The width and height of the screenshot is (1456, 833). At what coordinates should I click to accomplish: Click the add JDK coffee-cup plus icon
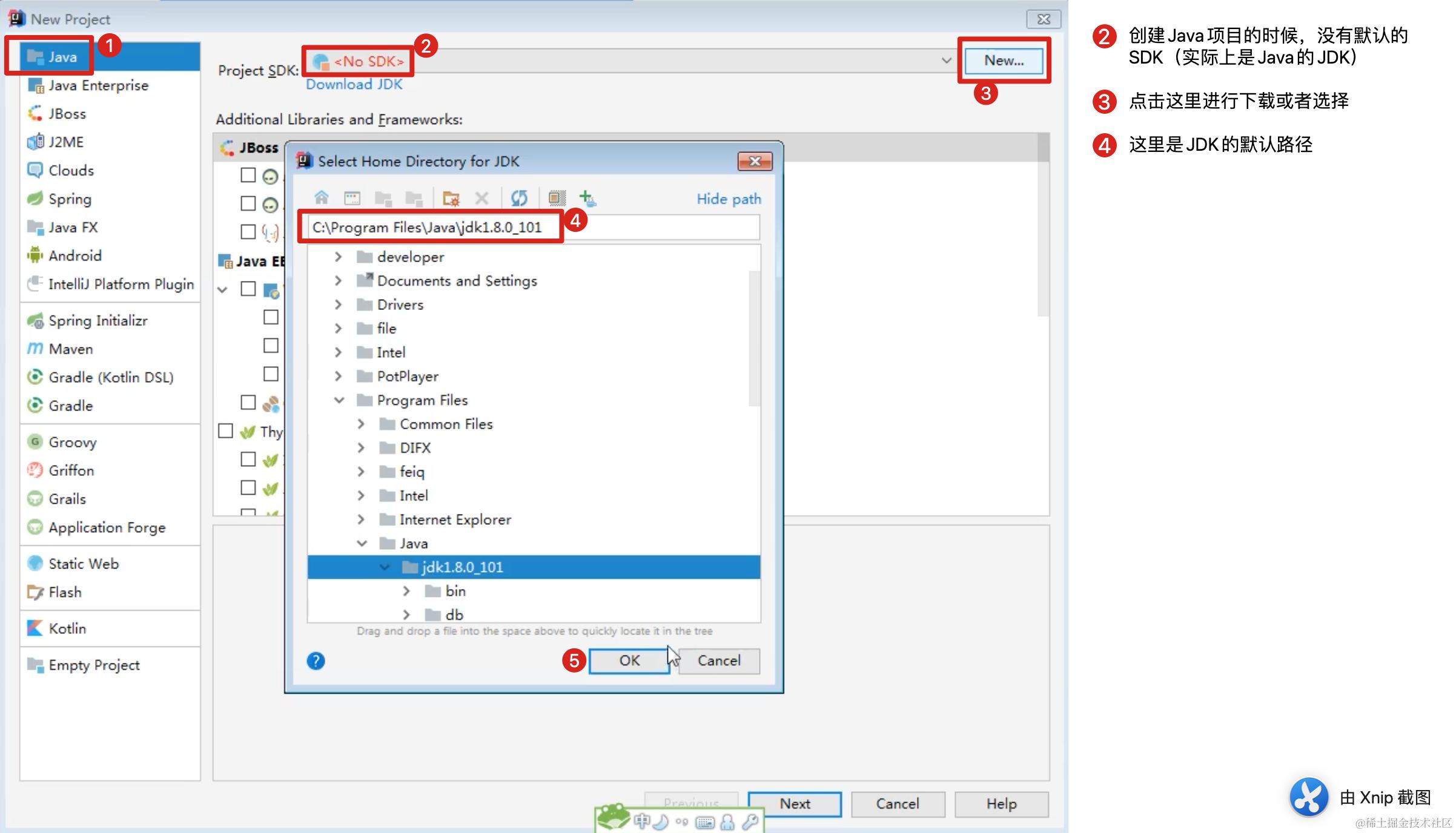click(x=587, y=198)
